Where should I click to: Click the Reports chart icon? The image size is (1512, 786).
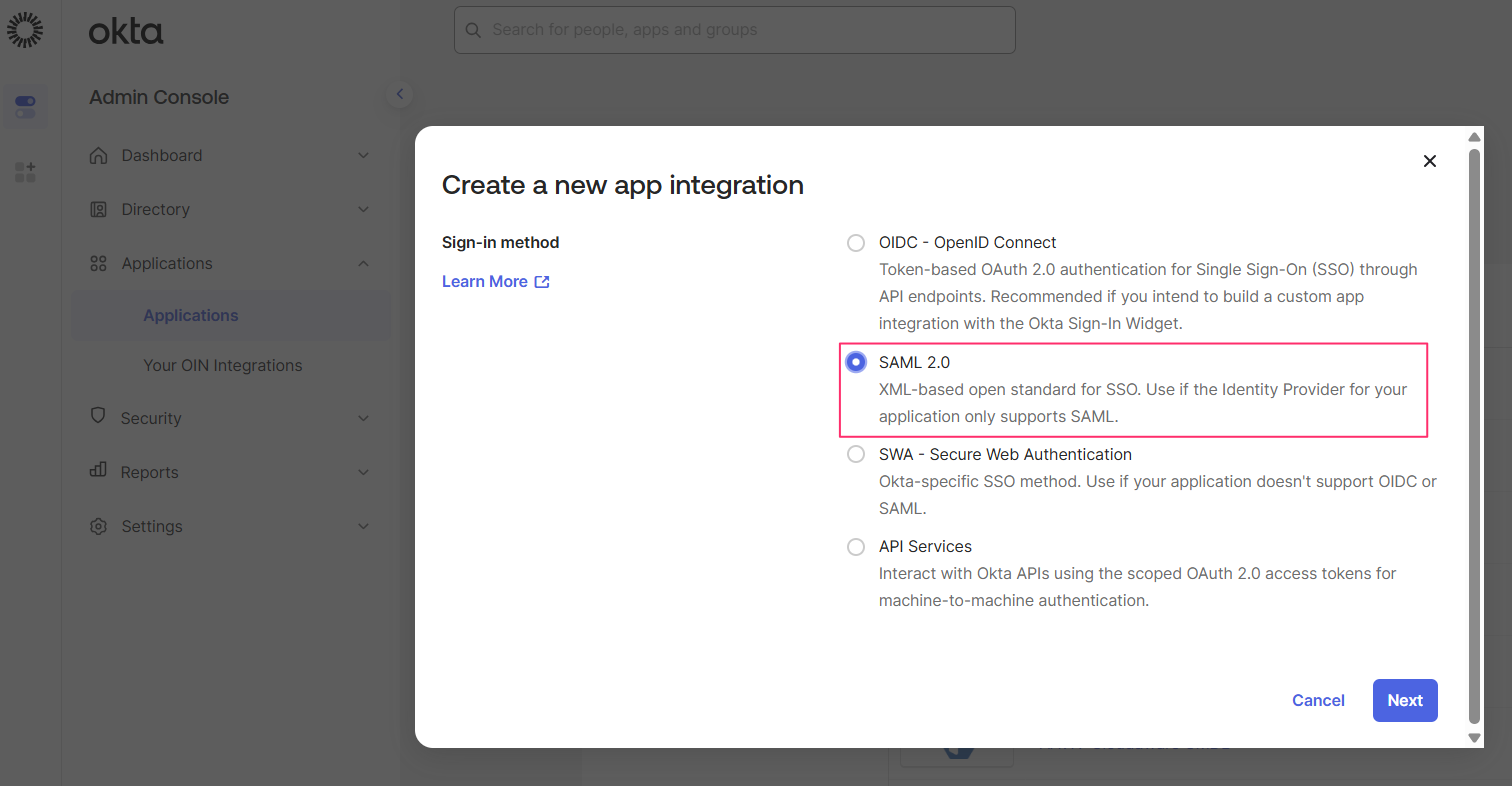(97, 471)
